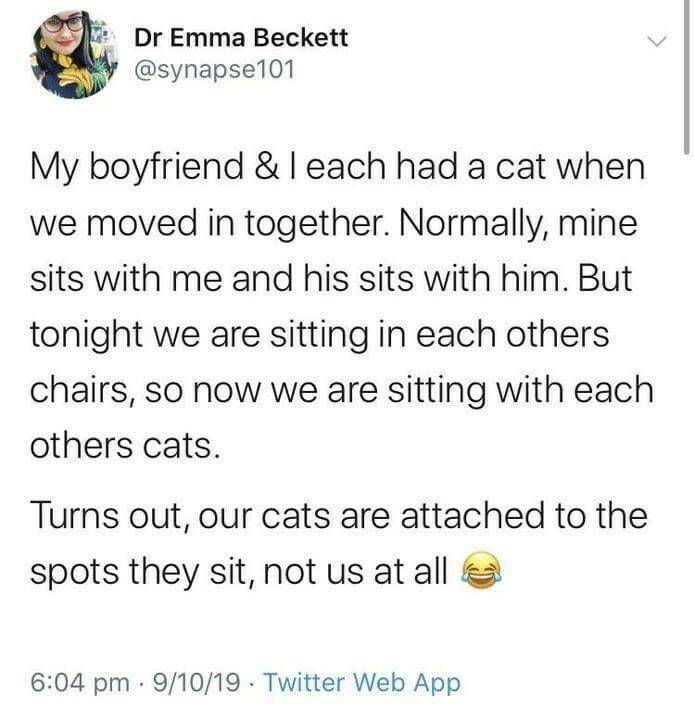Expand the tweet options chevron menu
Image resolution: width=695 pixels, height=720 pixels.
(655, 42)
